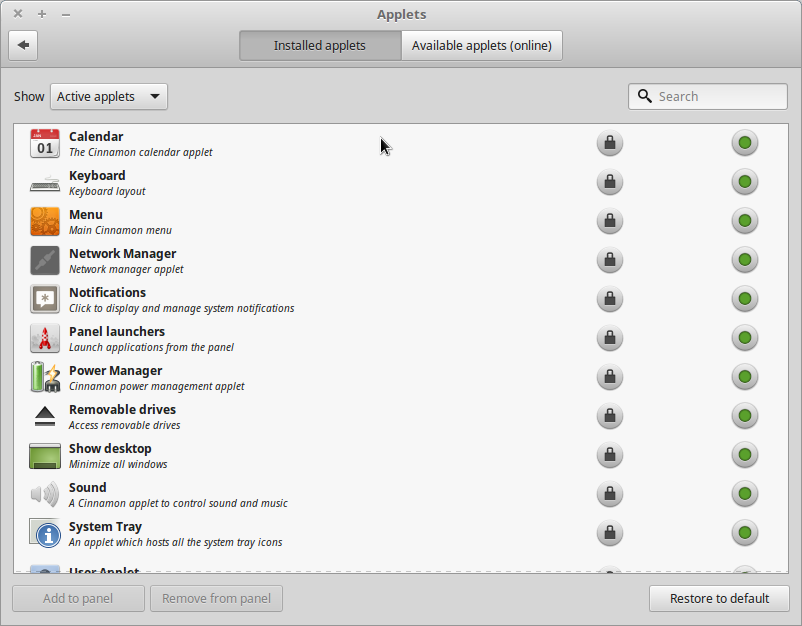Toggle green status indicator for Network Manager

[x=745, y=260]
